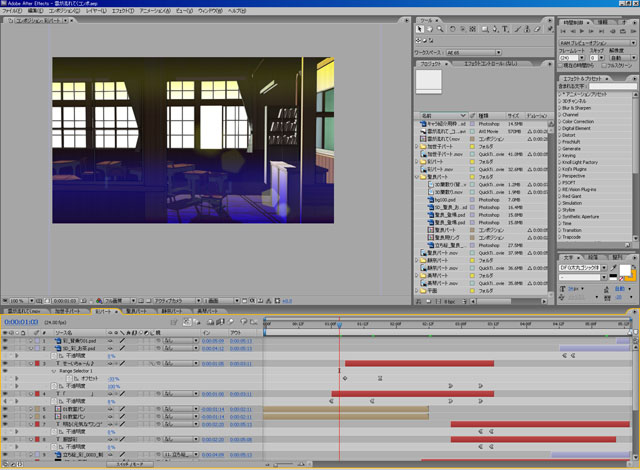Sort project by 名前 column header
Screen dimensions: 640x470
pyautogui.click(x=442, y=116)
